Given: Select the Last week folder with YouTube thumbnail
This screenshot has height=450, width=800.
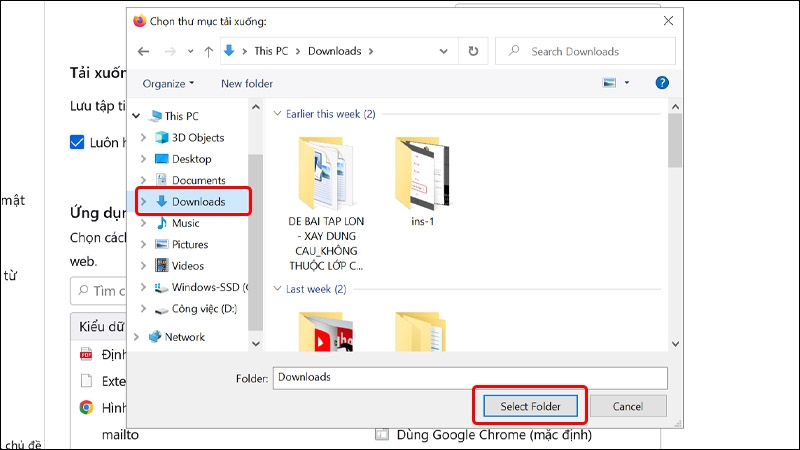Looking at the screenshot, I should coord(326,332).
